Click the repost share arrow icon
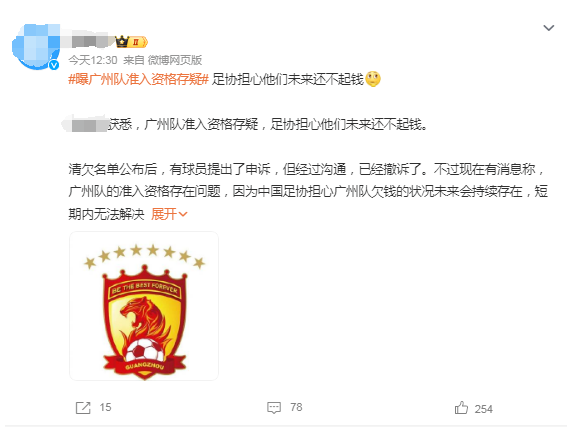This screenshot has height=430, width=567. click(x=83, y=408)
